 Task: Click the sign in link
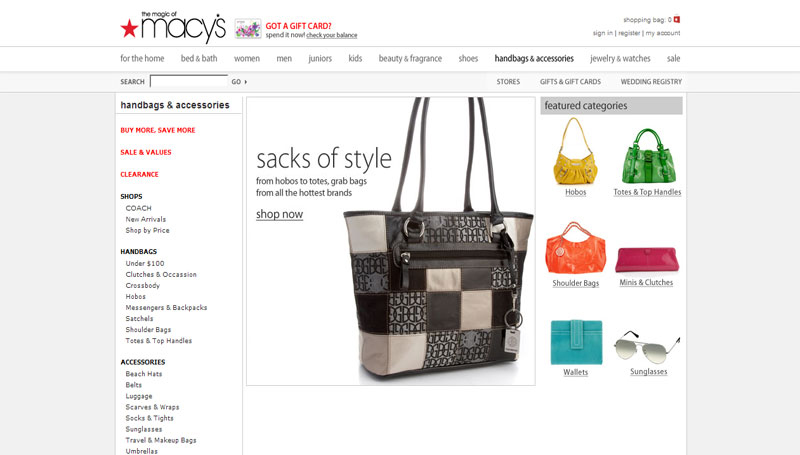(603, 33)
